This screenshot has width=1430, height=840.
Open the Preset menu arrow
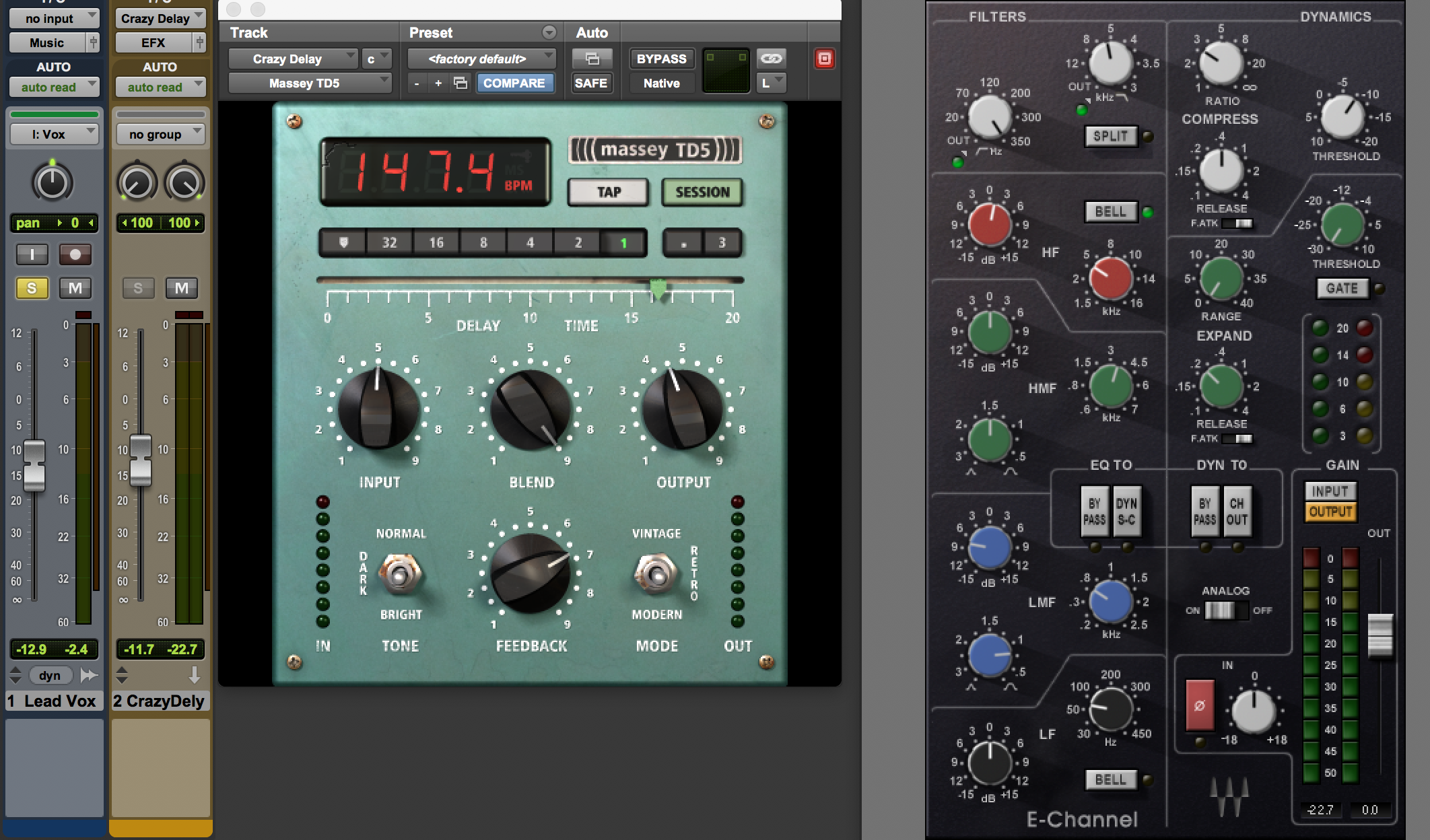click(x=549, y=32)
